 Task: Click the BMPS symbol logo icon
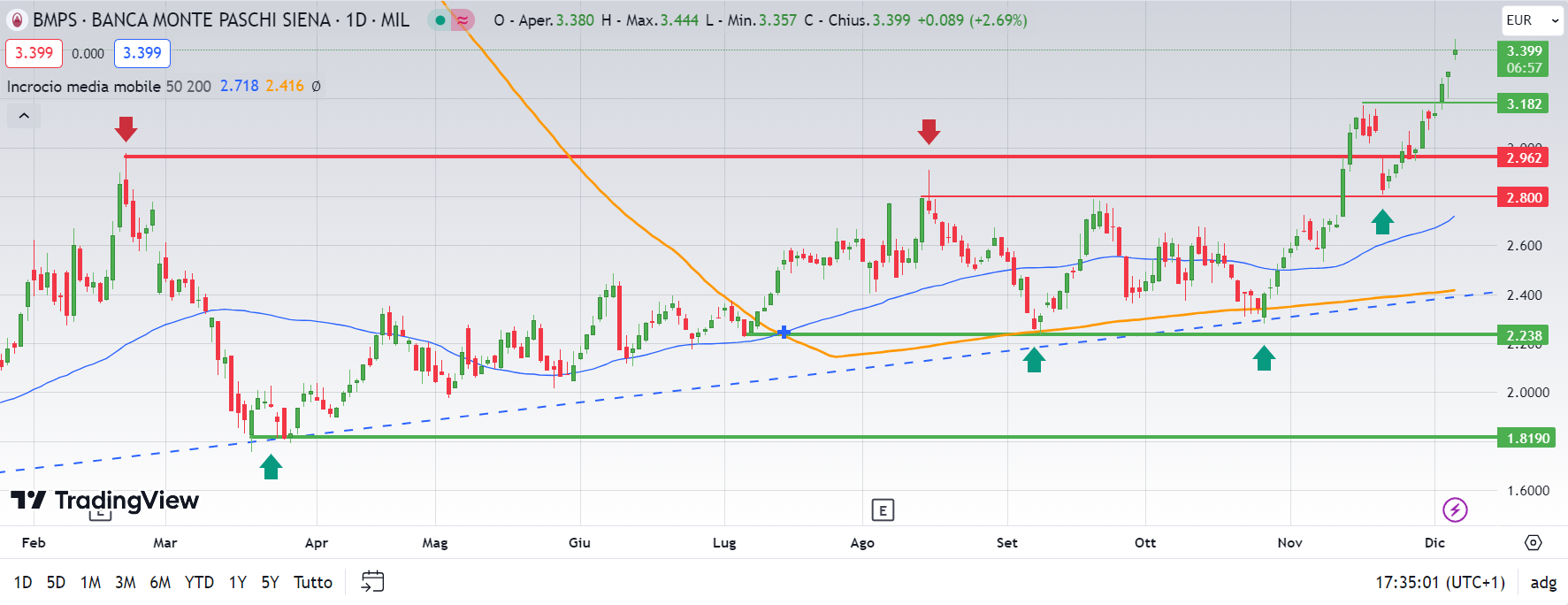[17, 19]
